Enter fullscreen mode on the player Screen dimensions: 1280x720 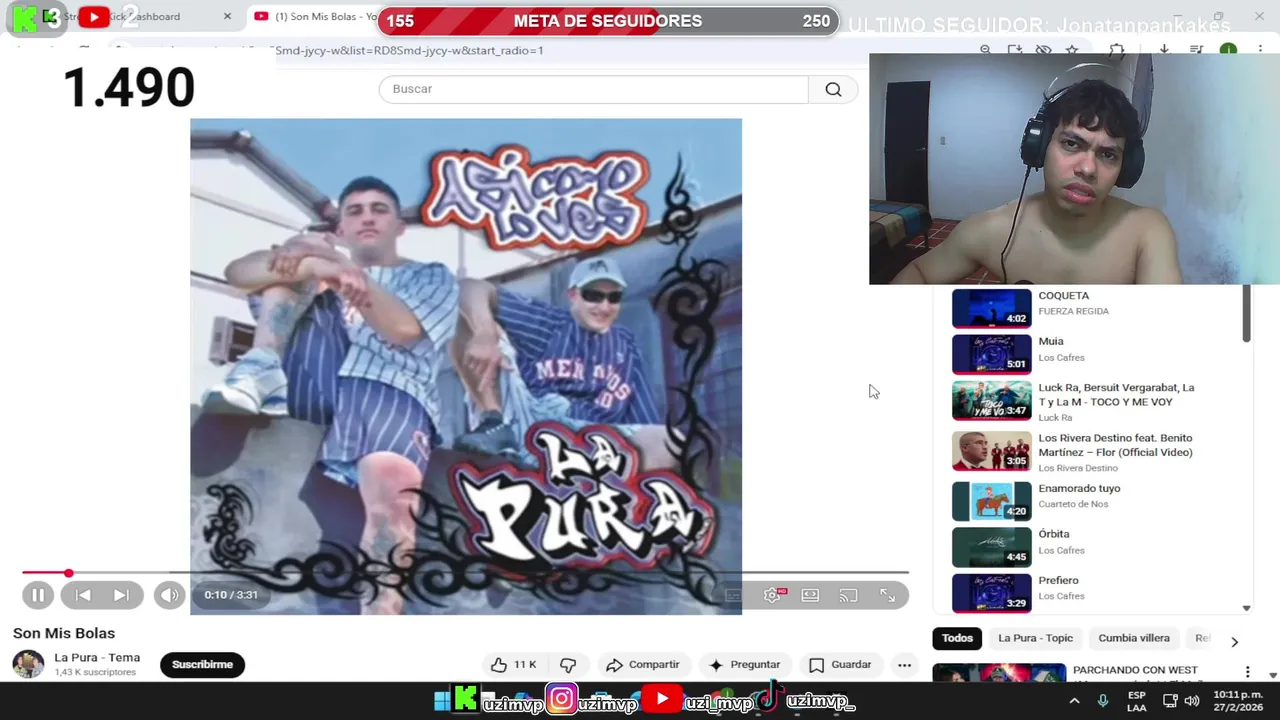point(887,595)
